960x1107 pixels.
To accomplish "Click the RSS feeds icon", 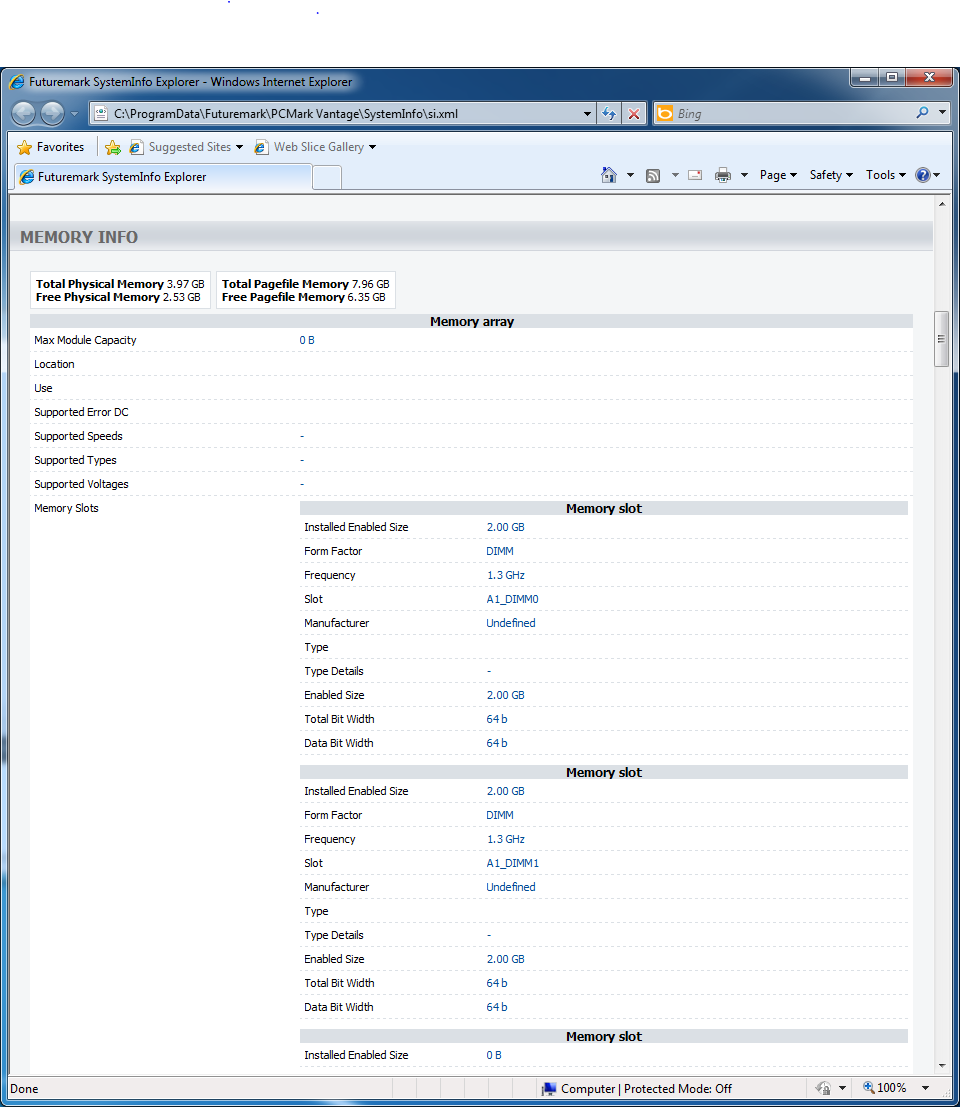I will pos(653,175).
